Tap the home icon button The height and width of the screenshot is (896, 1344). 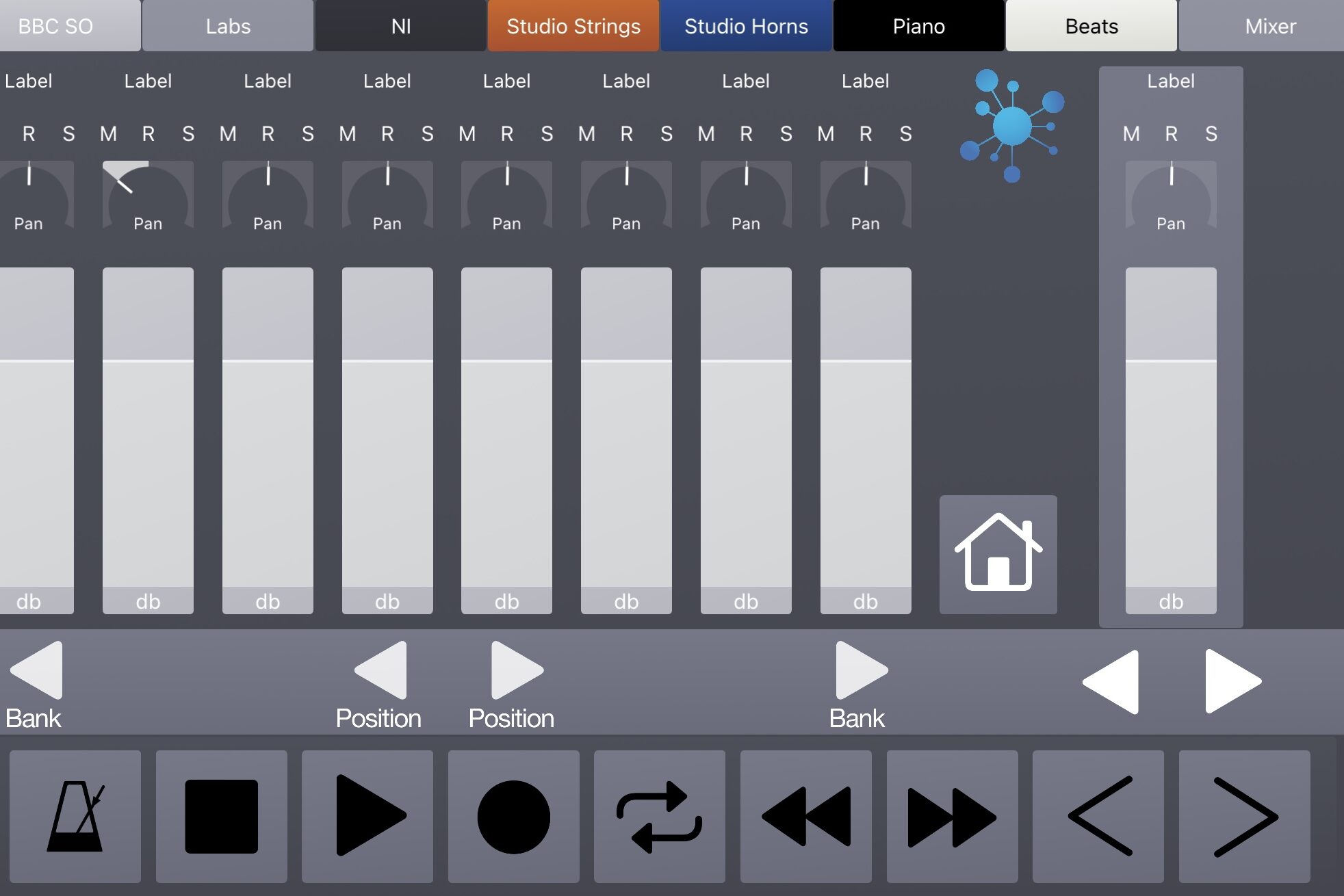[x=998, y=553]
